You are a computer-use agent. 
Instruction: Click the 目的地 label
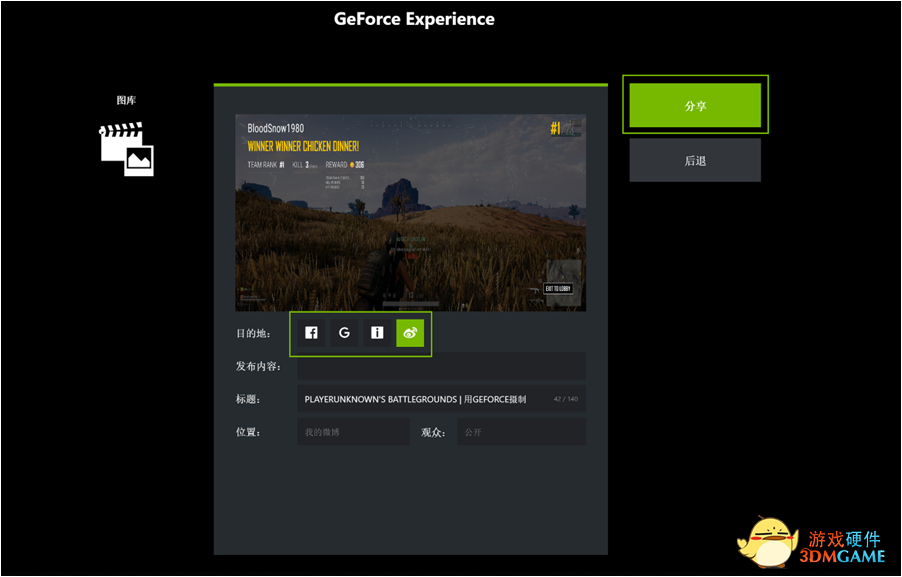[x=254, y=334]
